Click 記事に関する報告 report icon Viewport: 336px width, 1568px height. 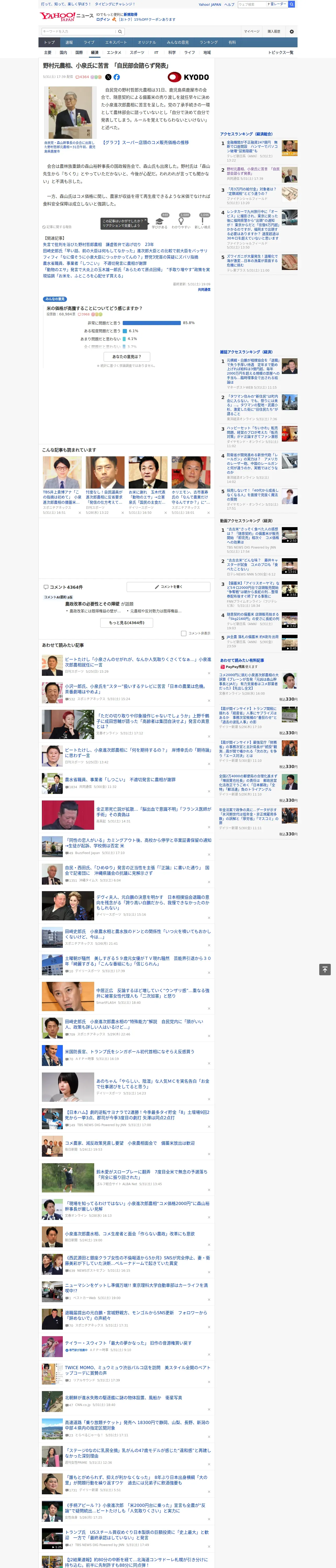[x=57, y=227]
